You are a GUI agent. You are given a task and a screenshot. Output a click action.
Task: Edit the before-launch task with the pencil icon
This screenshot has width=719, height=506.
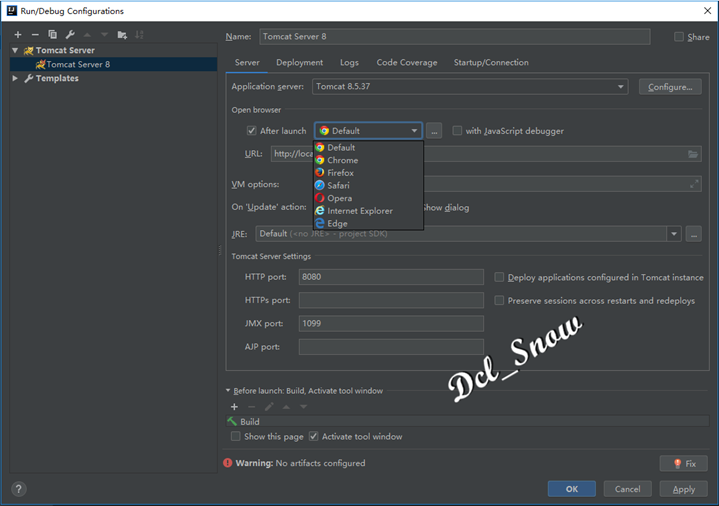[x=269, y=407]
